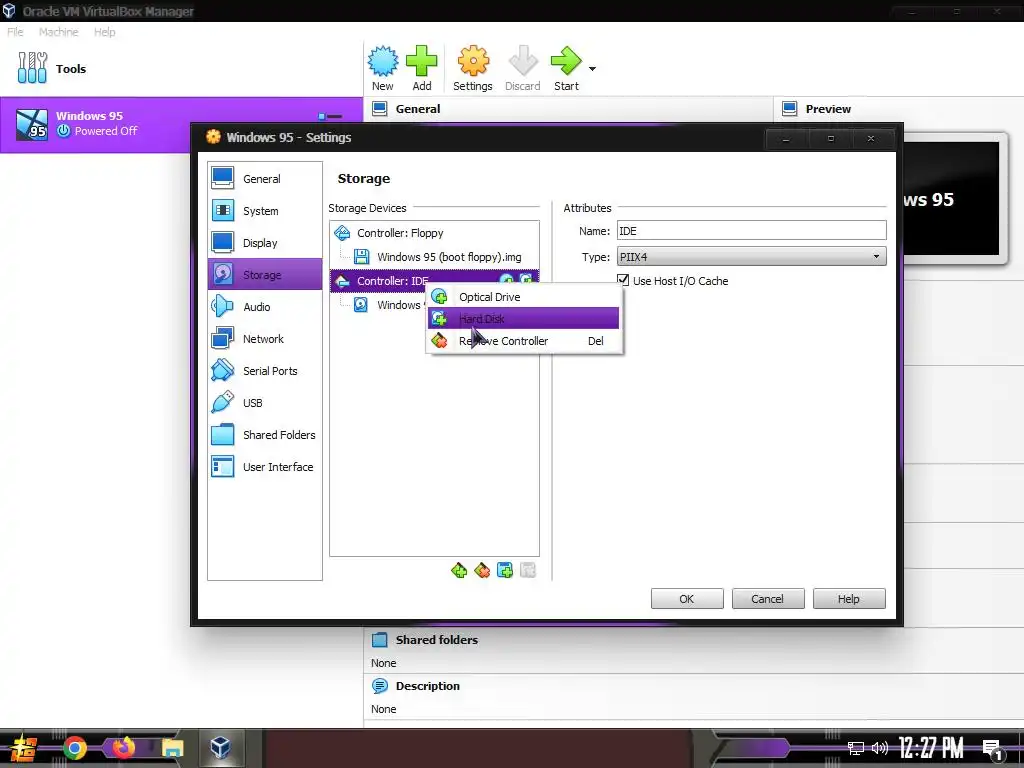Open the dropdown arrow beside Start
Screen dimensions: 1024x768
tap(592, 69)
